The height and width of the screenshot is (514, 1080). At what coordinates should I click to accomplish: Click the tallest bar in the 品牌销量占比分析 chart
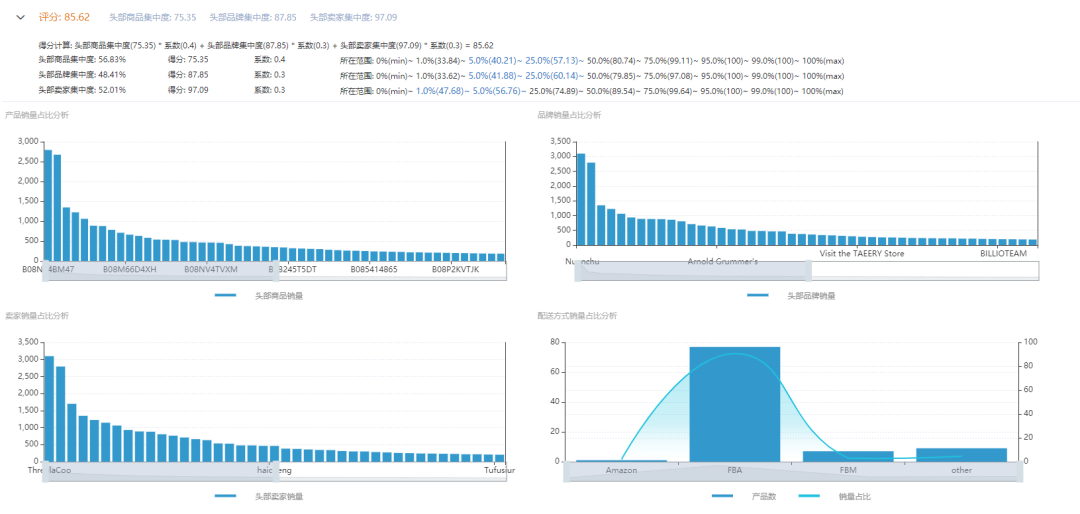click(x=581, y=199)
